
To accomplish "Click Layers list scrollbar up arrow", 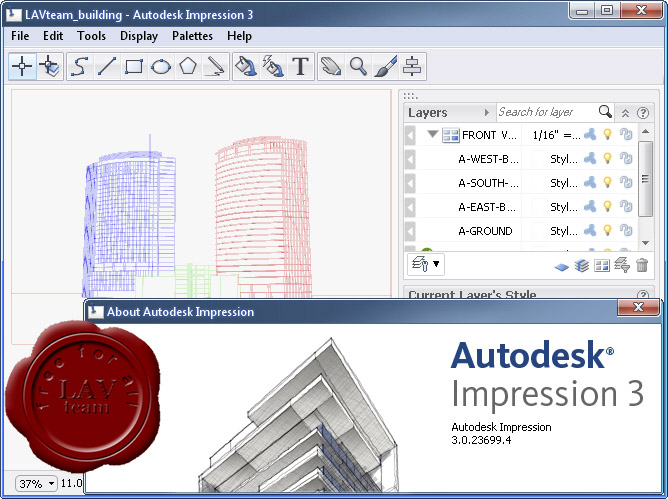I will point(645,131).
